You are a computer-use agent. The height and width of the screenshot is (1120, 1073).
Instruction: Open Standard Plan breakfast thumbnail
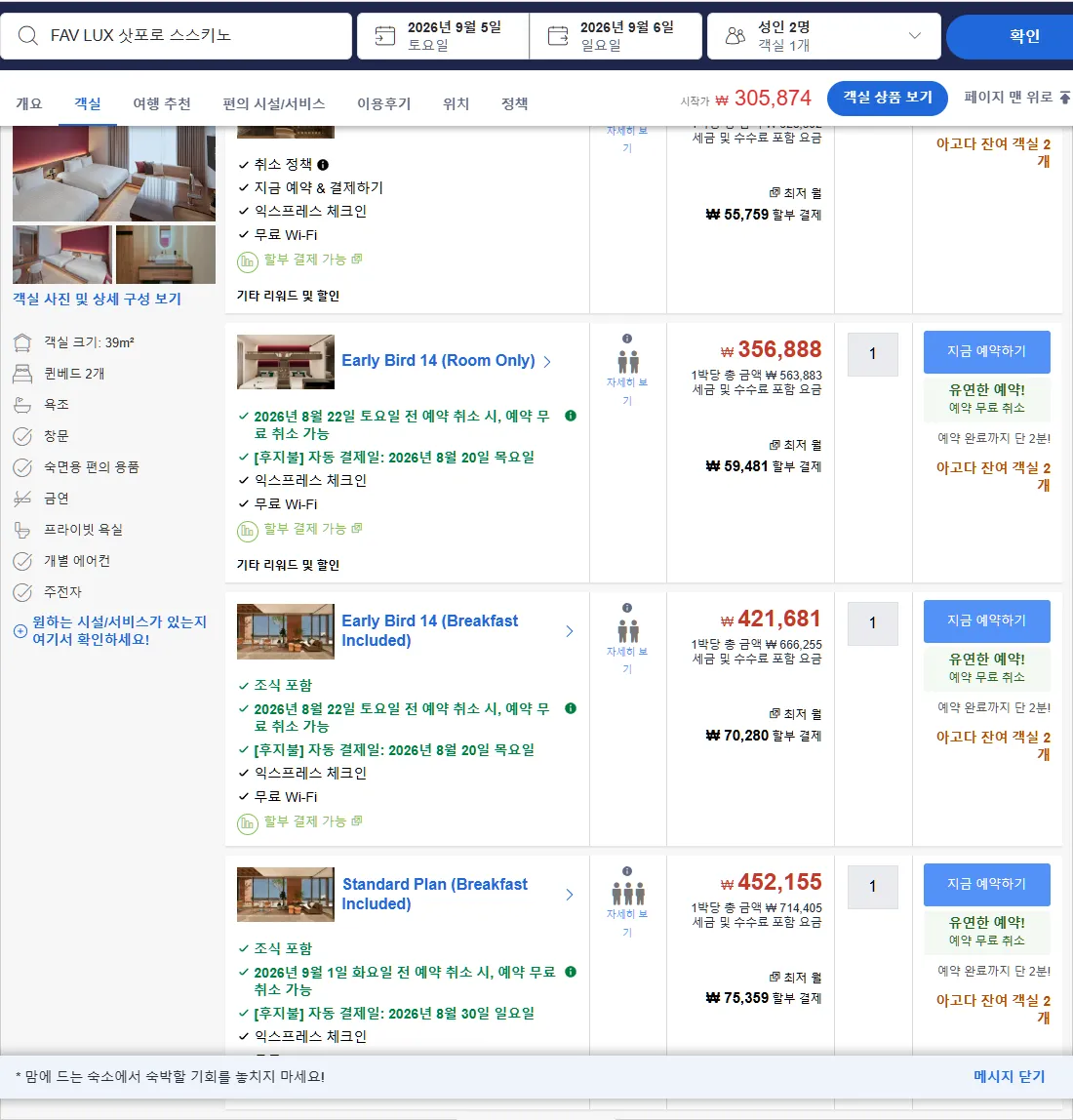pyautogui.click(x=286, y=895)
